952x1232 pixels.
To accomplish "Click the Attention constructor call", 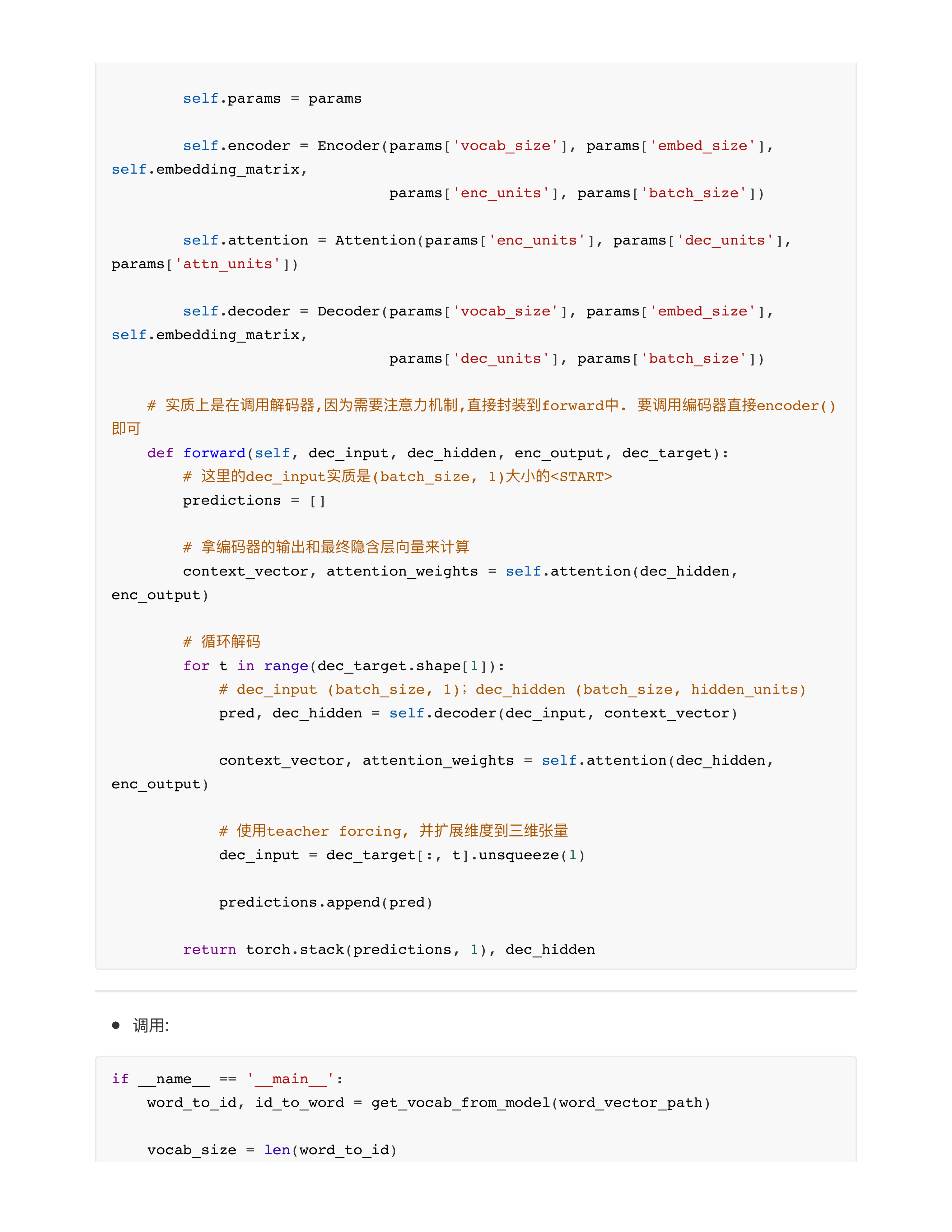I will 375,240.
